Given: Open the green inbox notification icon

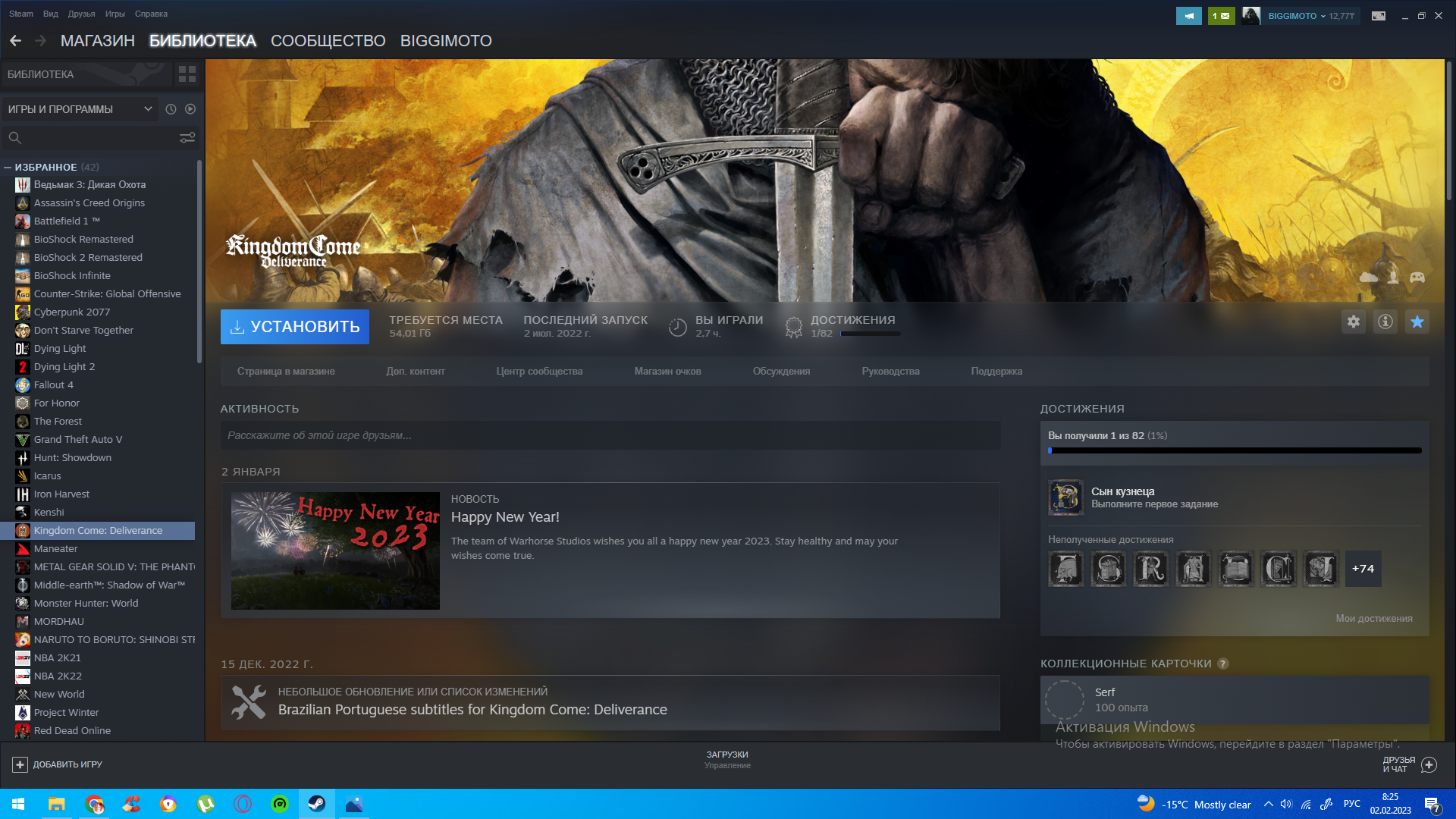Looking at the screenshot, I should [x=1221, y=15].
